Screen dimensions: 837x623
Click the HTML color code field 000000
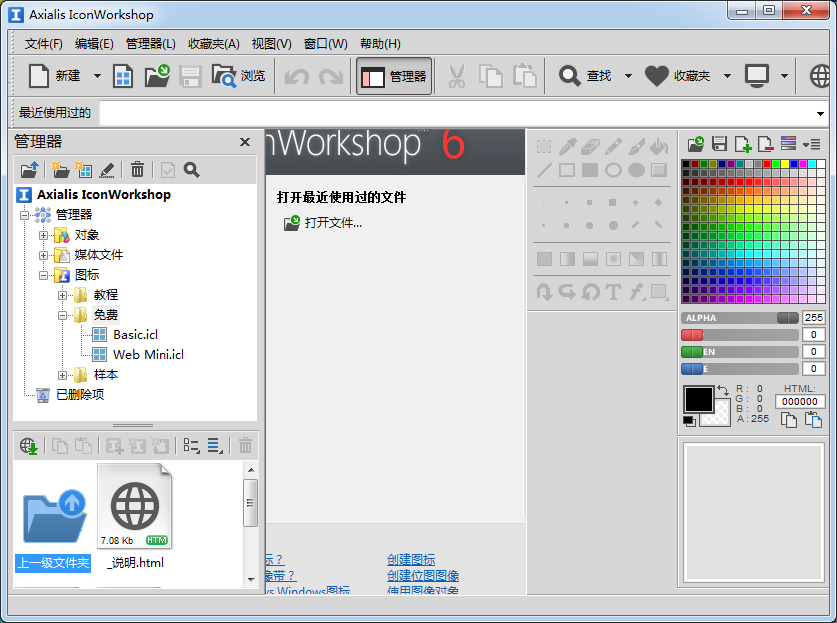coord(800,401)
